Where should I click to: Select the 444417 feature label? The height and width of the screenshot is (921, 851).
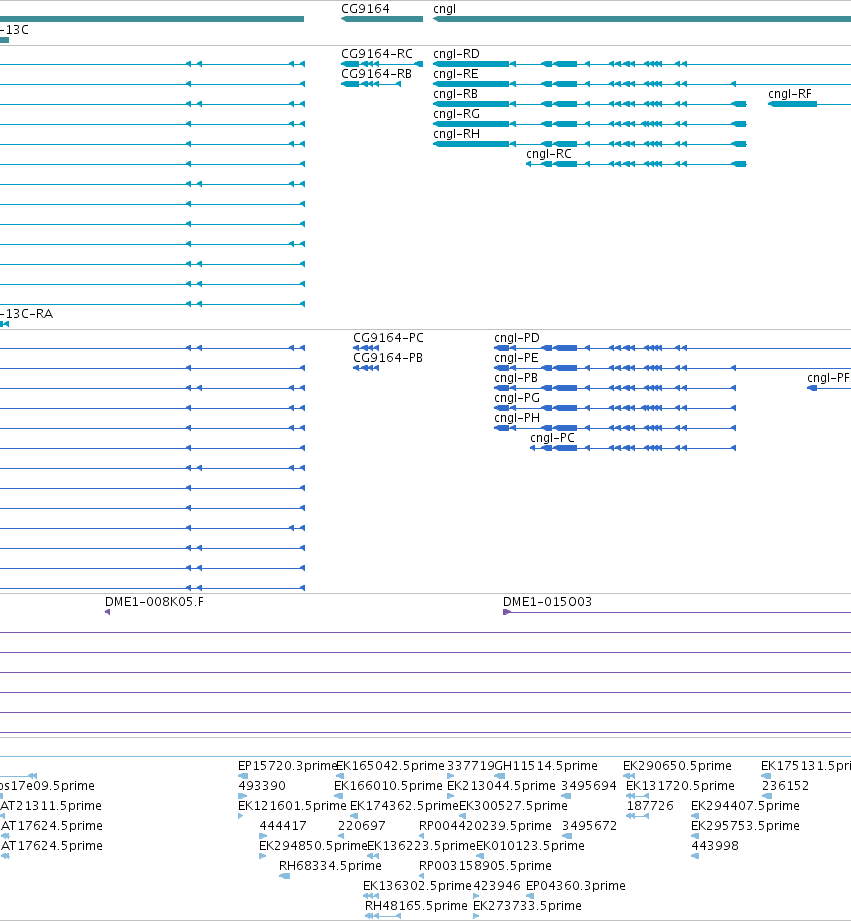point(282,825)
